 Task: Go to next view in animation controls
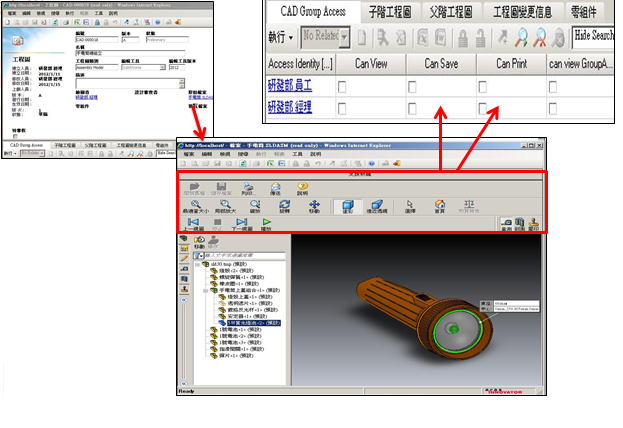pos(242,224)
